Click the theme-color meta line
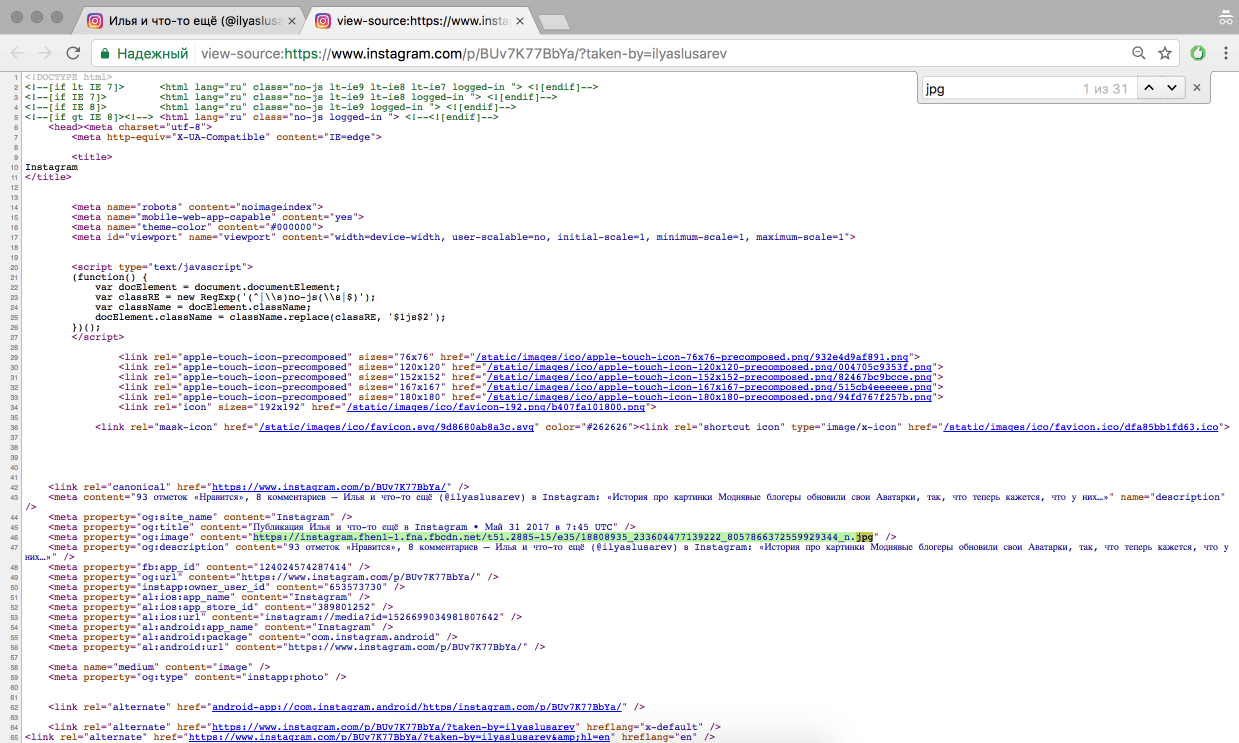Screen dimensions: 1239x743 point(197,227)
